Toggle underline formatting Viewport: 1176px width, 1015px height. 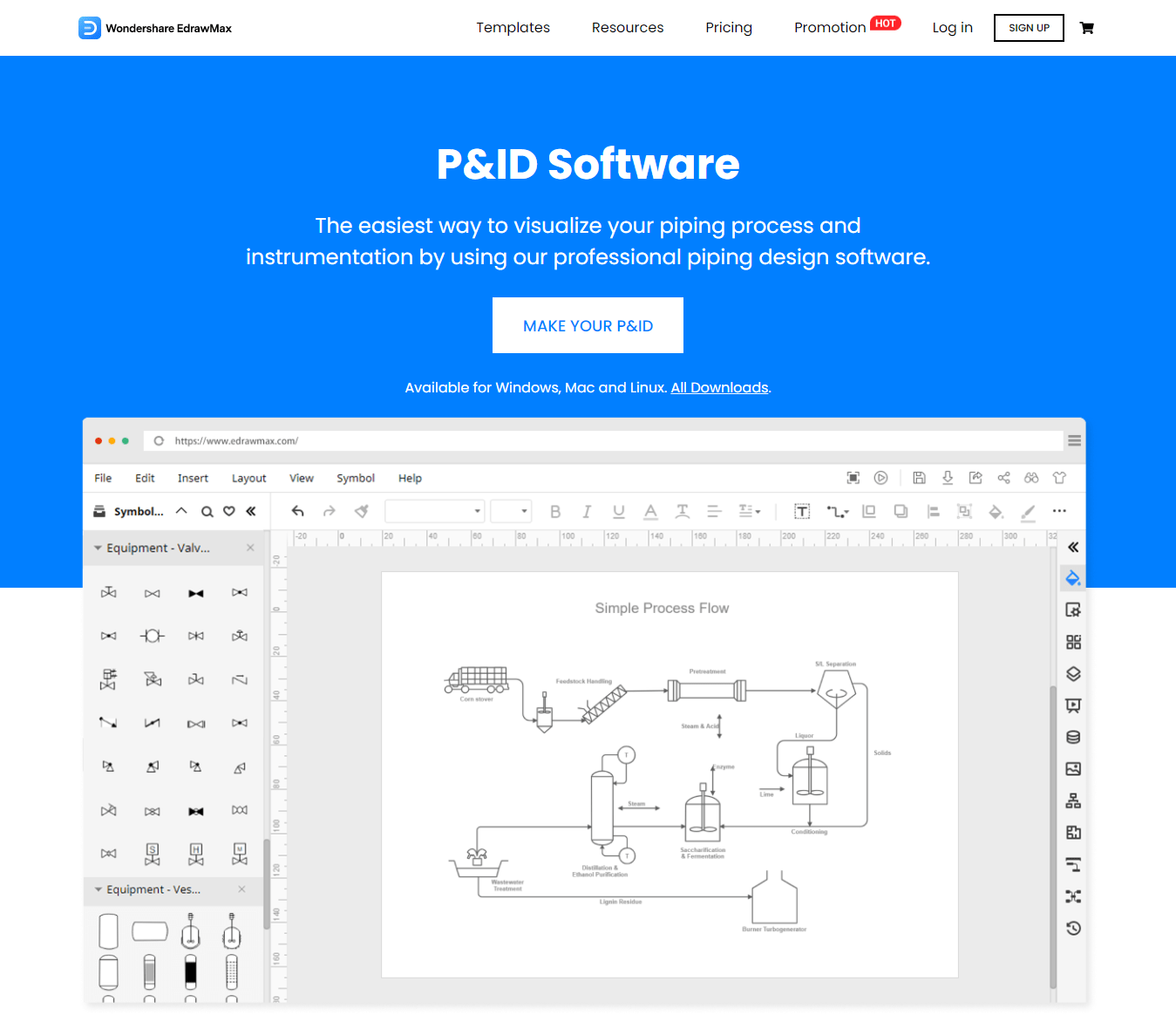619,512
